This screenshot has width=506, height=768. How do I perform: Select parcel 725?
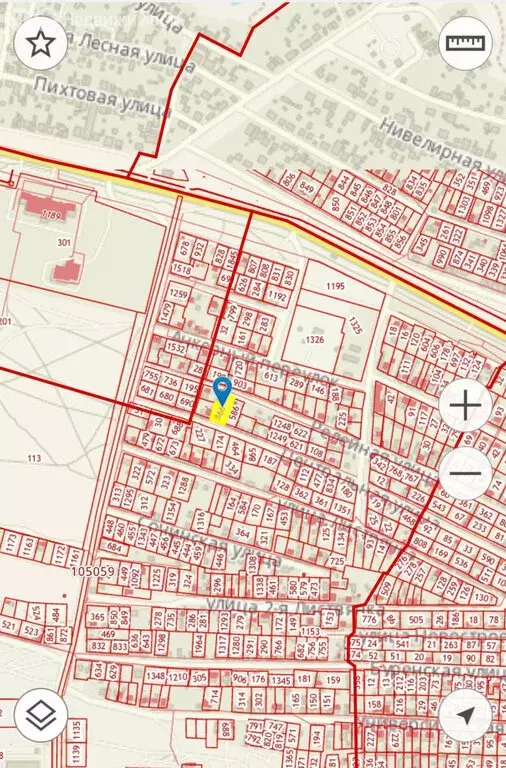pos(337,561)
